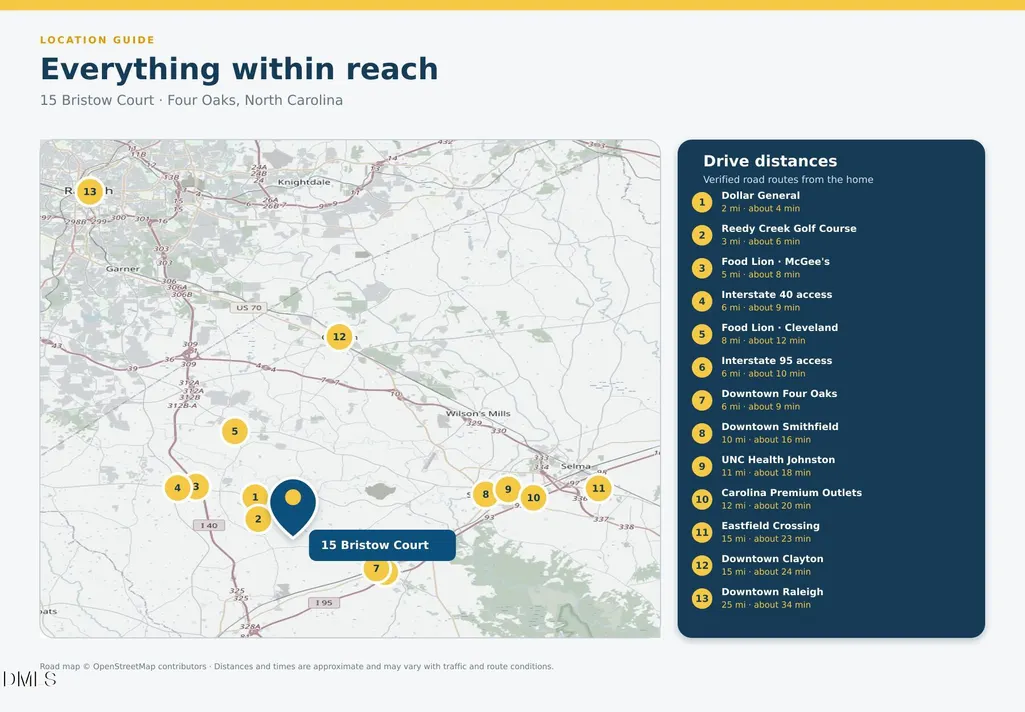
Task: Click the blue home location pin
Action: pos(293,507)
